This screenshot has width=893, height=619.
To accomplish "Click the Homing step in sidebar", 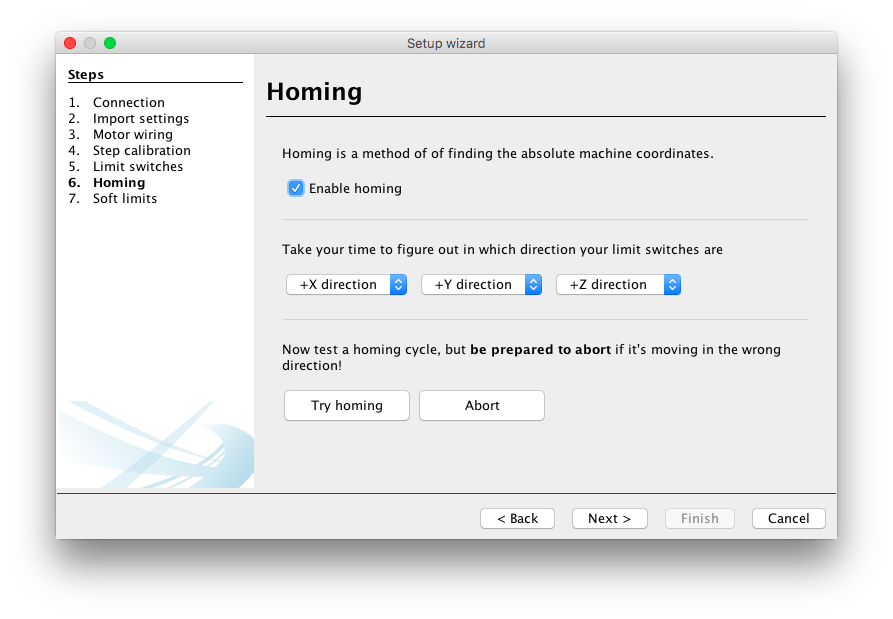I will (118, 182).
